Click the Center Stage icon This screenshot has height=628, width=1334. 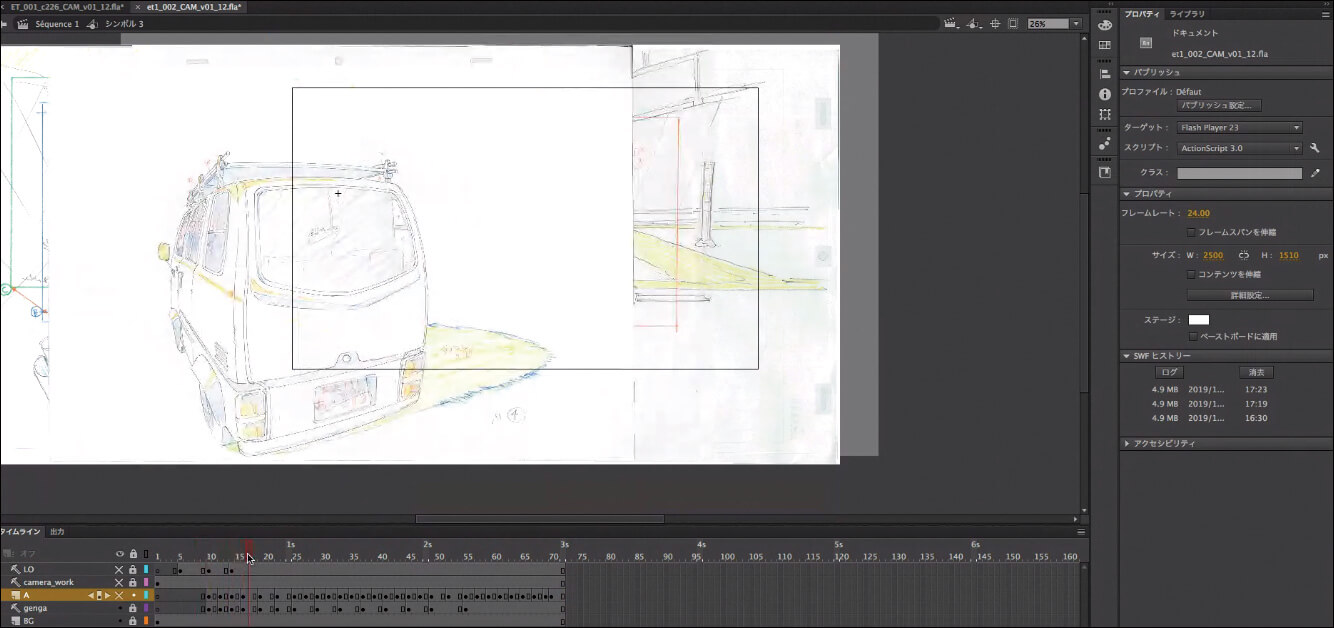[x=993, y=24]
